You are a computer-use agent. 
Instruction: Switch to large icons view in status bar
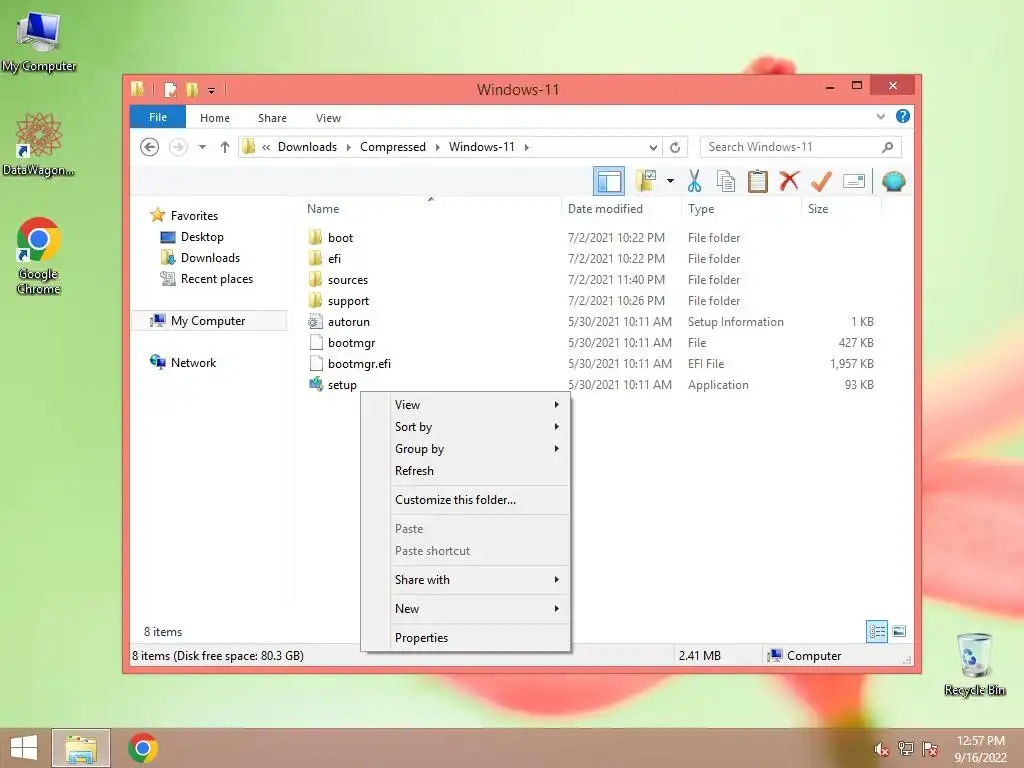(899, 632)
